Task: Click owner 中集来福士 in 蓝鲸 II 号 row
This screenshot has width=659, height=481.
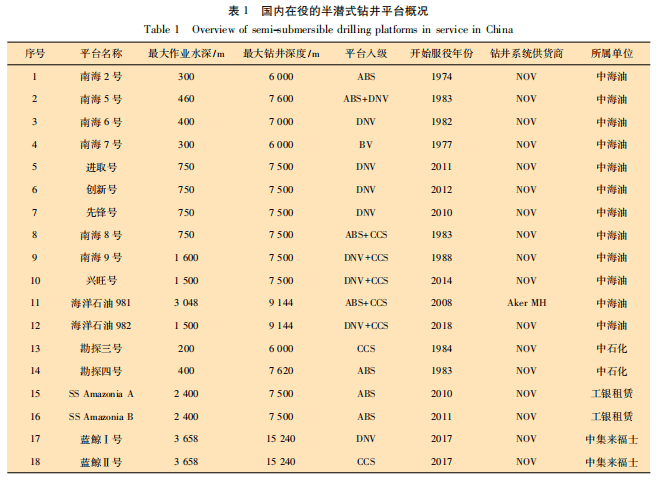Action: [x=612, y=462]
